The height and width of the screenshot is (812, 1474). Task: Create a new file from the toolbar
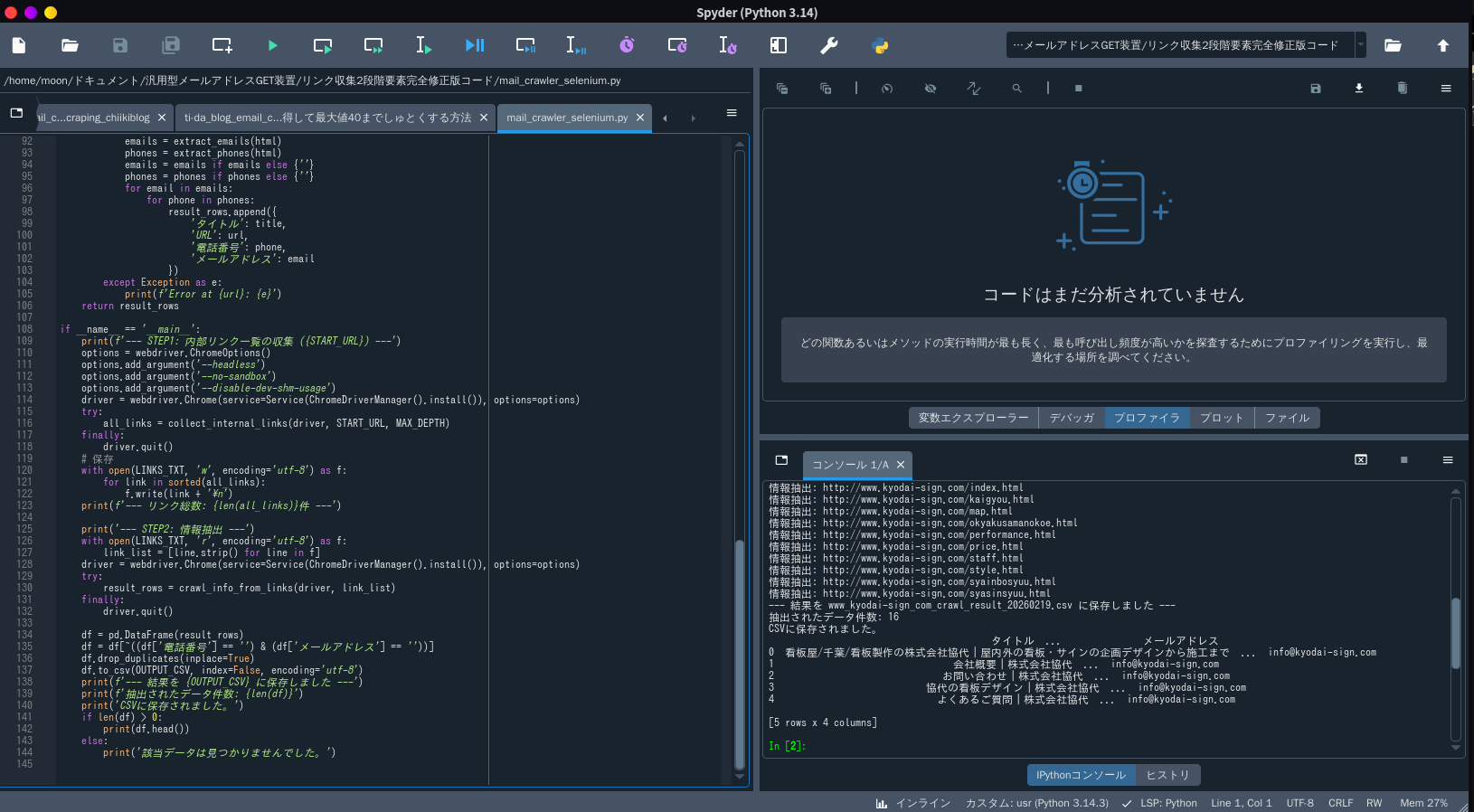[x=19, y=45]
